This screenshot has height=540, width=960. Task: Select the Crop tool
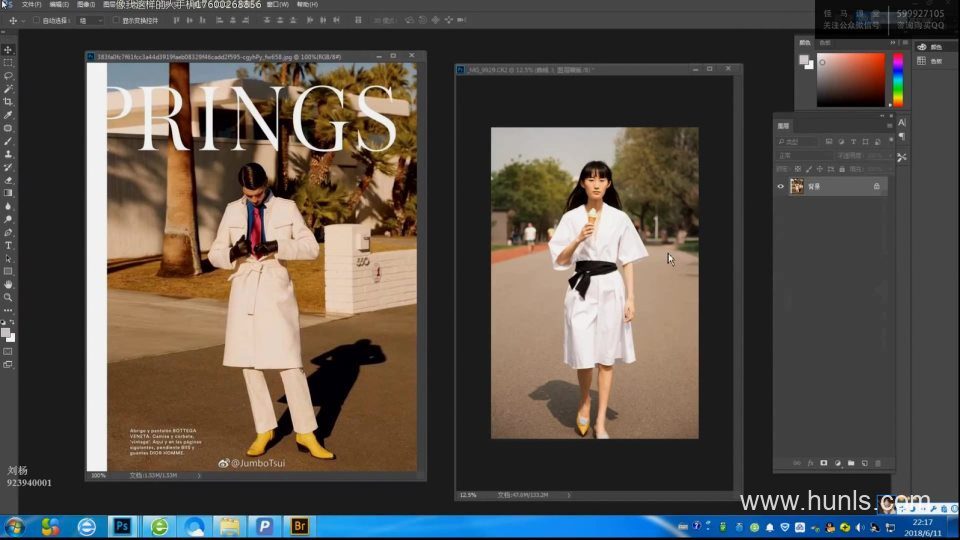click(x=8, y=101)
